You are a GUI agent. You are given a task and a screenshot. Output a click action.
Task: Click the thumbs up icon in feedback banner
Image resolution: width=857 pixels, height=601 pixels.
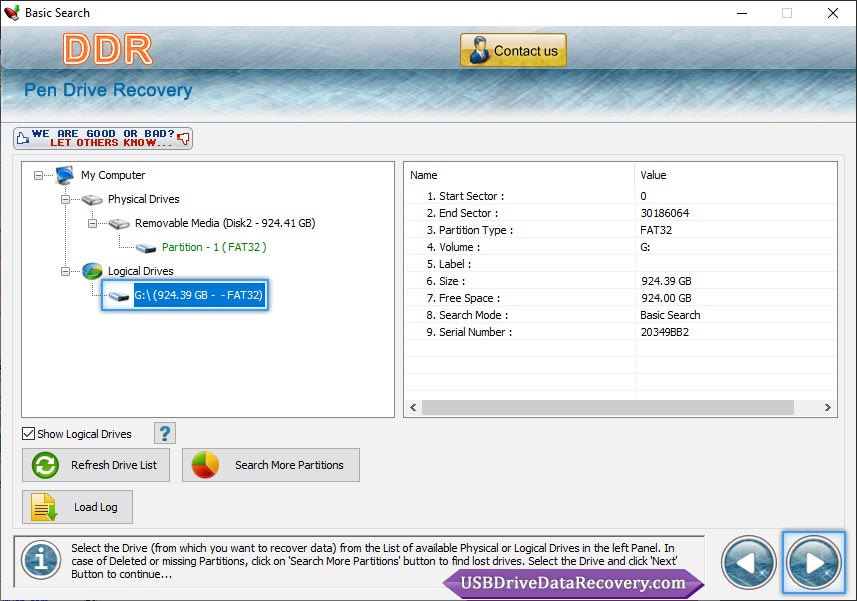coord(22,138)
